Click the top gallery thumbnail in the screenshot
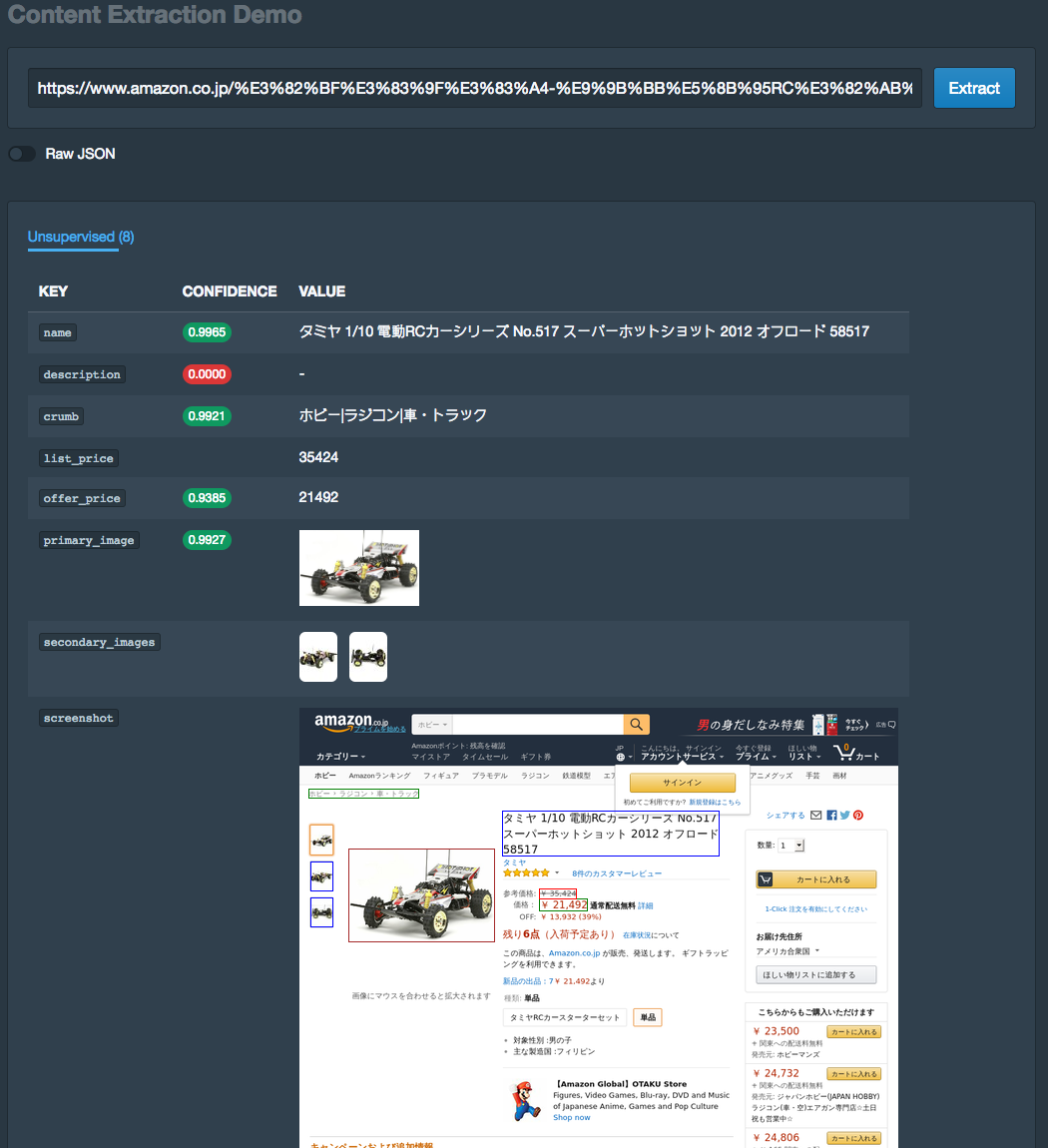Image resolution: width=1048 pixels, height=1148 pixels. (322, 840)
